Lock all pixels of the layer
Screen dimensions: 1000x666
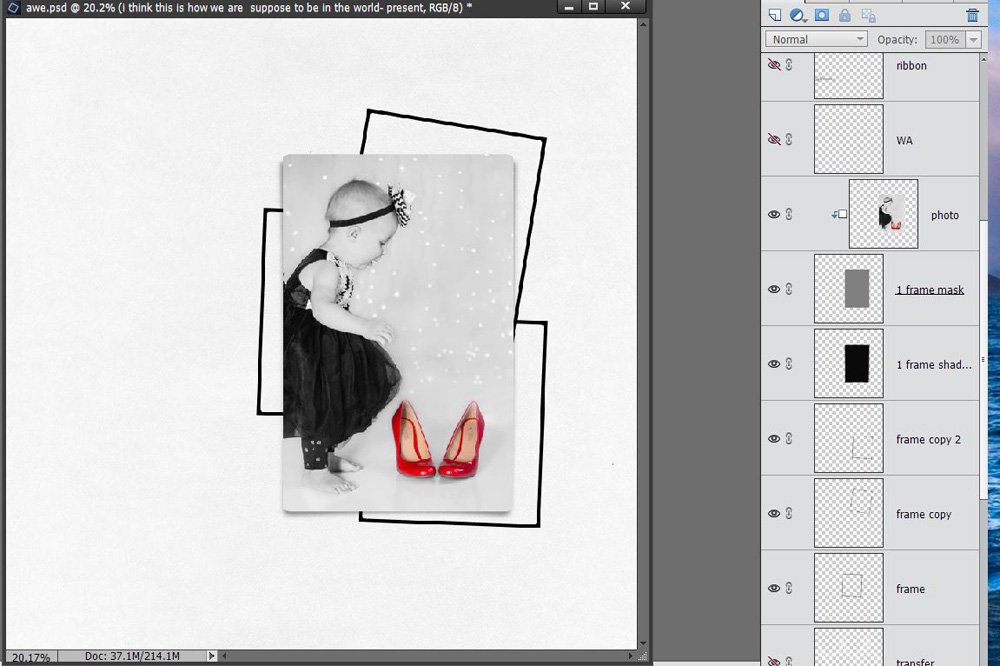click(x=844, y=15)
